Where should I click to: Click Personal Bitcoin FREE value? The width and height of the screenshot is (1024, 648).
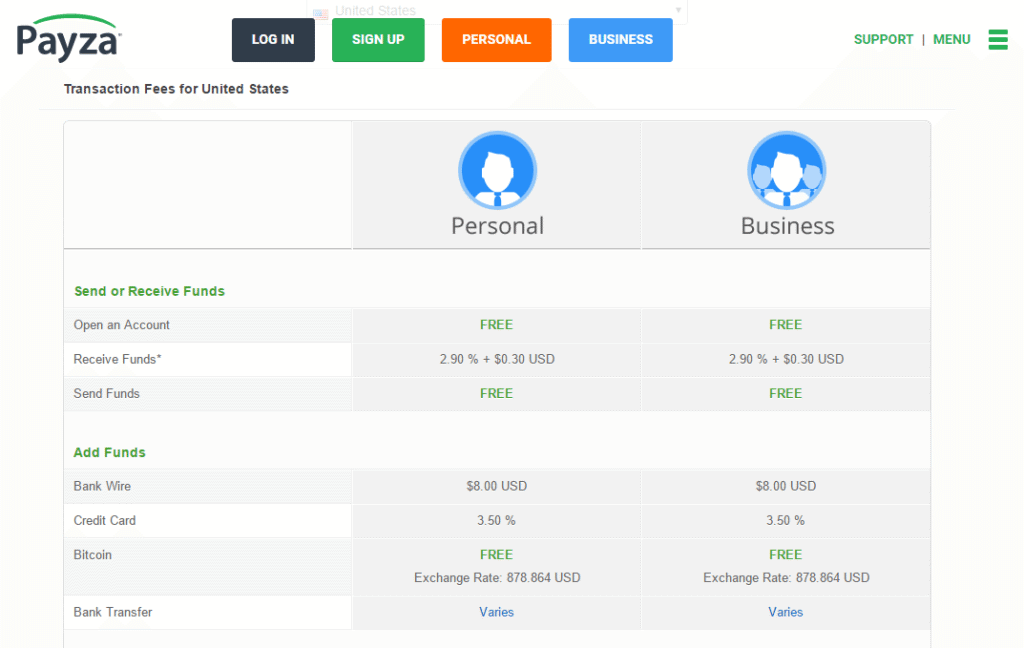[496, 555]
